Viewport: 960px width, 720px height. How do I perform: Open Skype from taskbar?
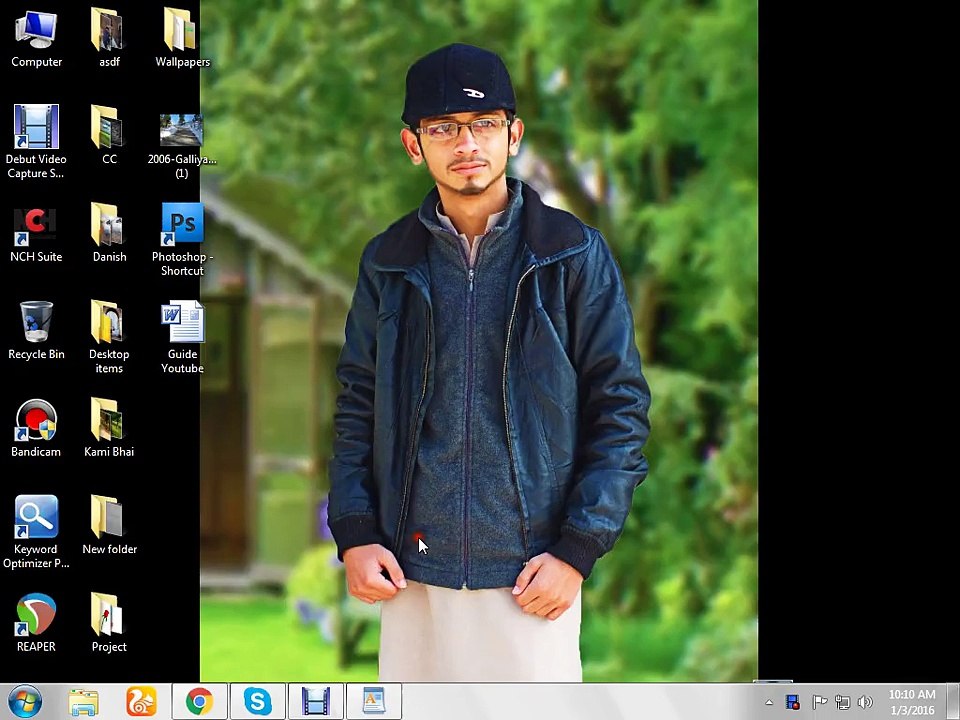point(258,702)
